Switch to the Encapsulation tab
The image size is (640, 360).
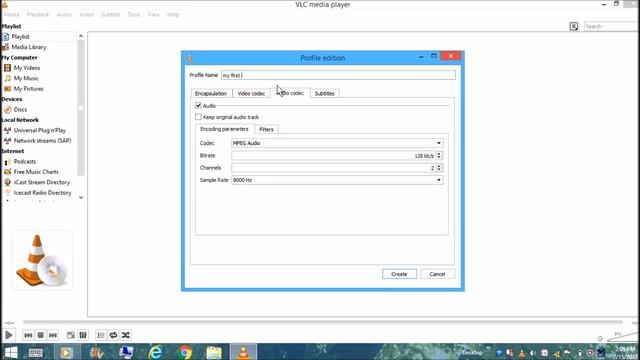pos(211,93)
